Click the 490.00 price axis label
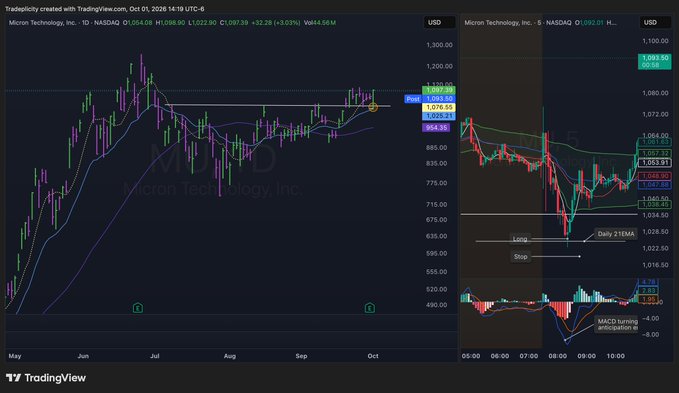This screenshot has height=393, width=679. 436,305
